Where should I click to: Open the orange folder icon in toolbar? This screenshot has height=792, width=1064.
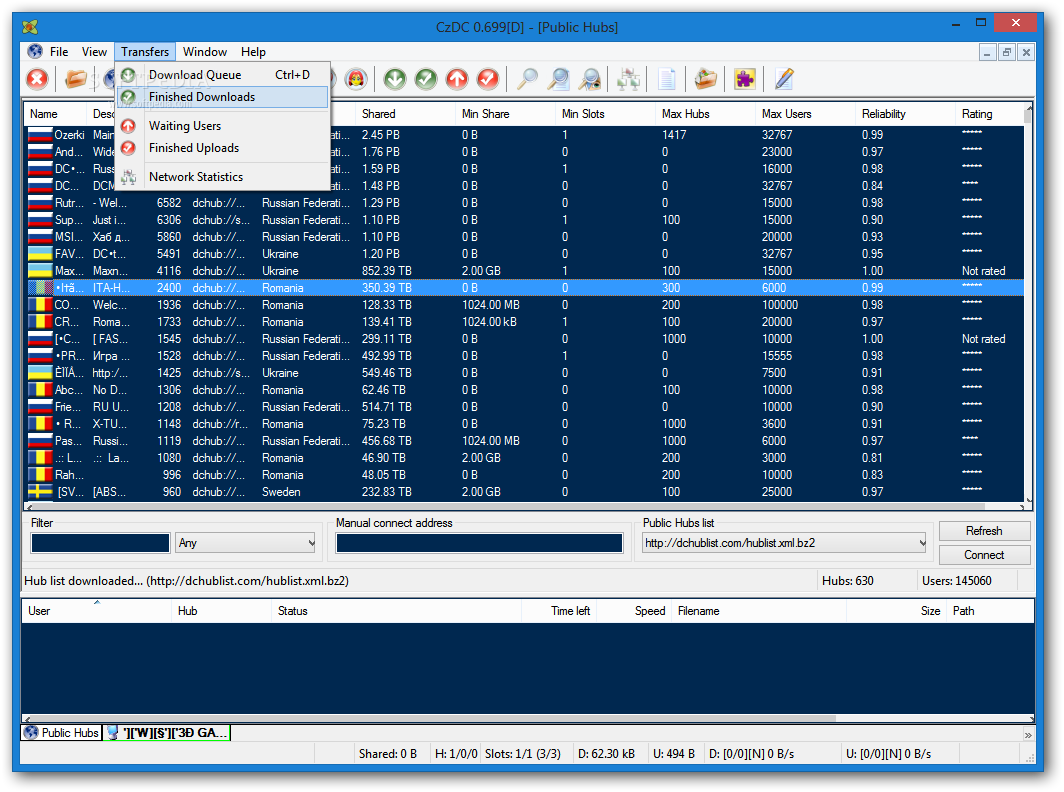tap(75, 79)
